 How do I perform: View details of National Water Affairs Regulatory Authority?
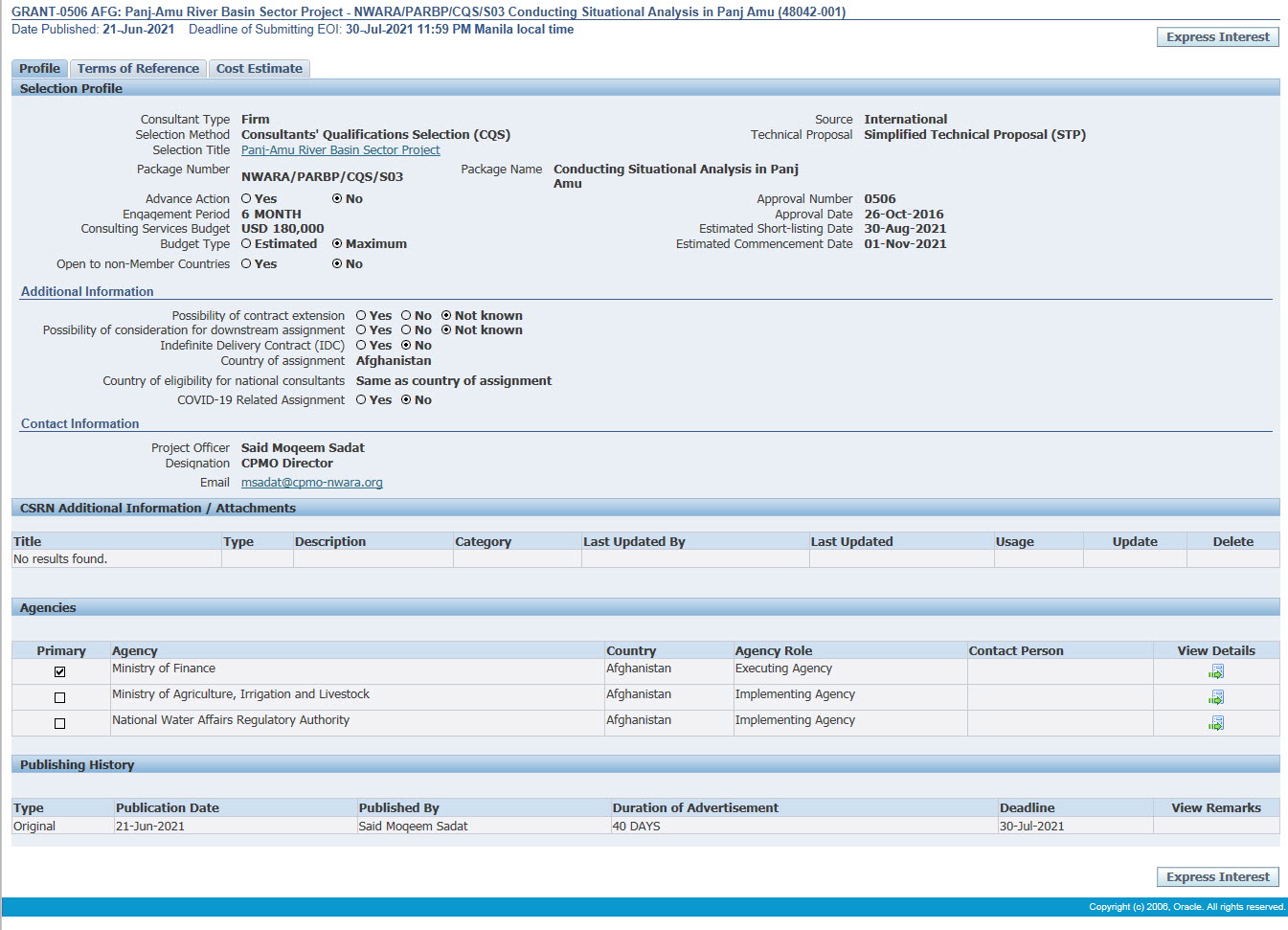[1216, 723]
